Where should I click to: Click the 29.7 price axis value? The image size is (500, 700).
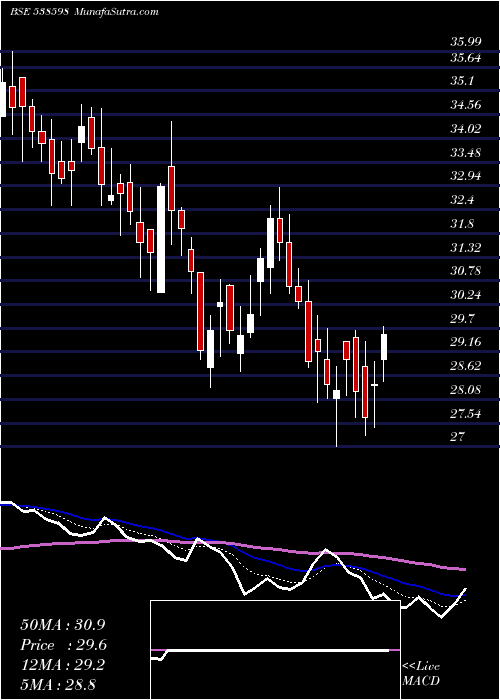463,318
